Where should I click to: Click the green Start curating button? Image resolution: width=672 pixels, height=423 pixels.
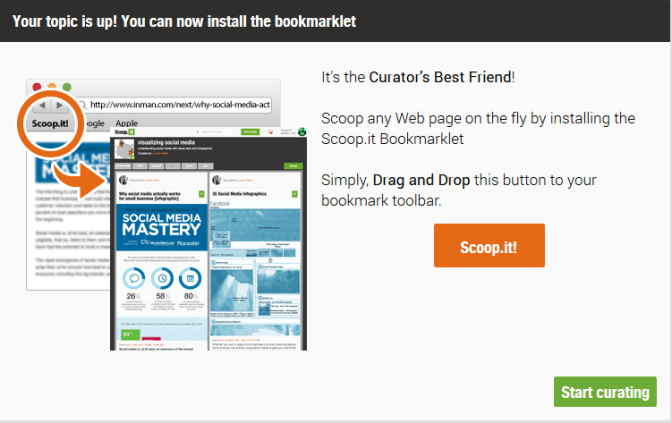pos(605,392)
